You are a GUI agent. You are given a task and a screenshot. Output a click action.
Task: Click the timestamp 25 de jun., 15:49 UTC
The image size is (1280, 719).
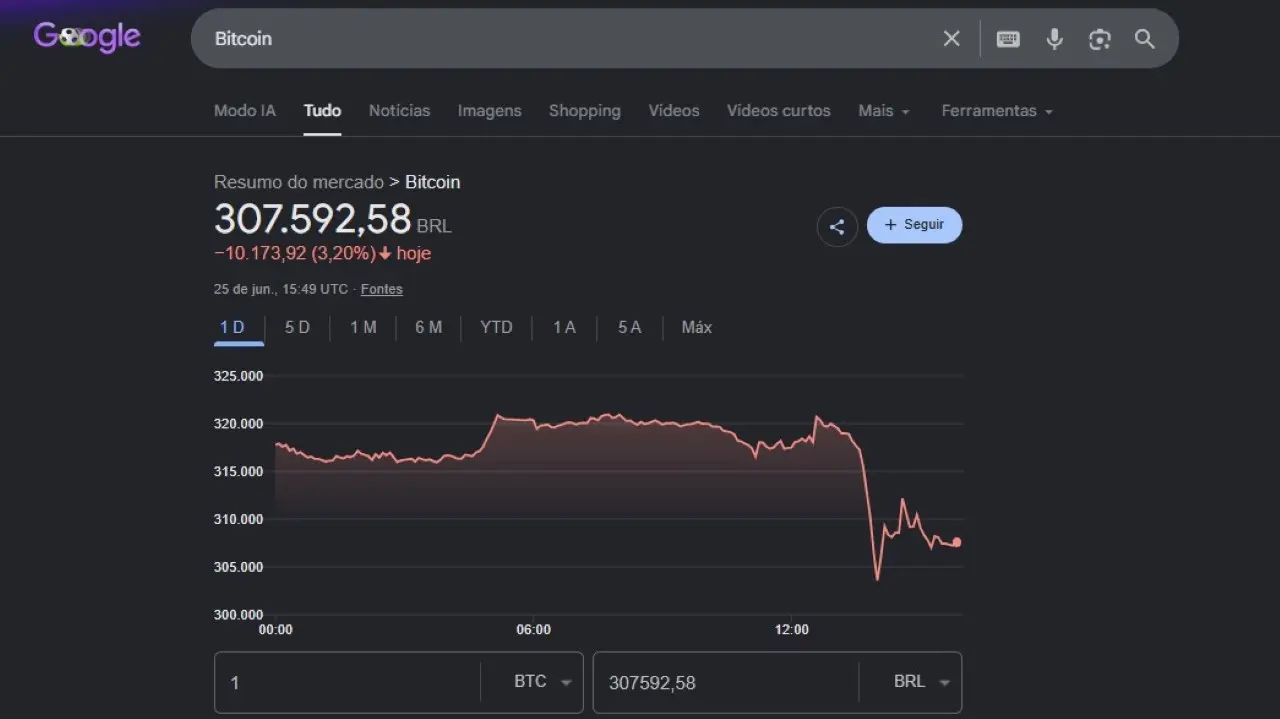point(281,289)
